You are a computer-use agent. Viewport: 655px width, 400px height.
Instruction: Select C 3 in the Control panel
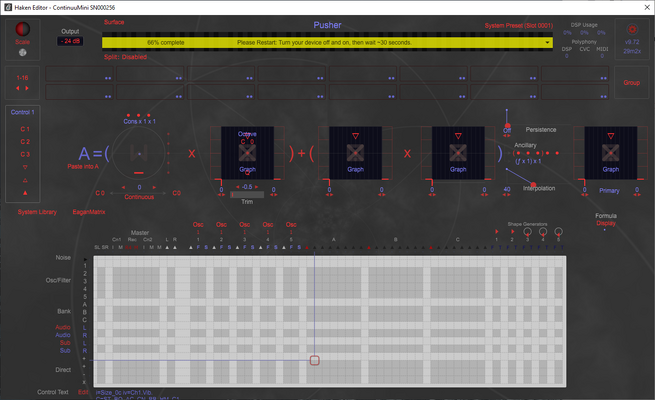point(25,154)
